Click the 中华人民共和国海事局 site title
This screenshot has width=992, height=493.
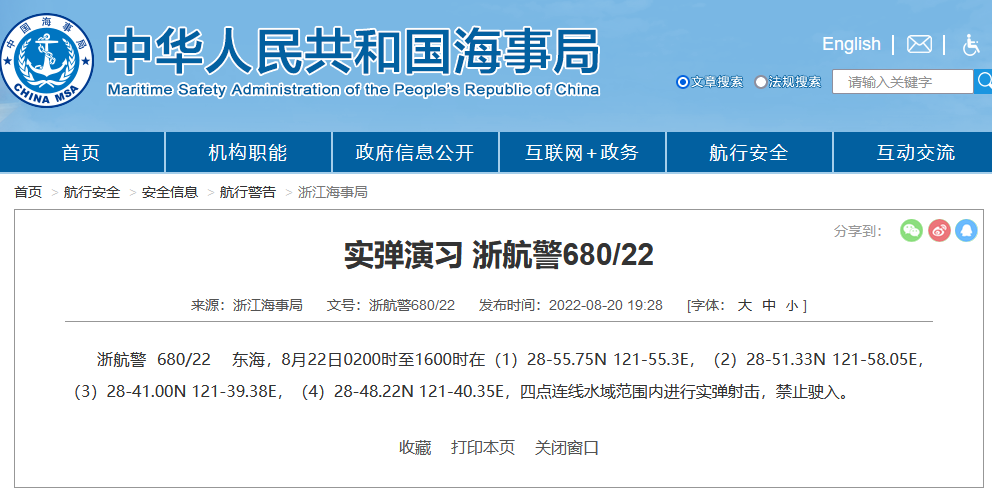352,51
